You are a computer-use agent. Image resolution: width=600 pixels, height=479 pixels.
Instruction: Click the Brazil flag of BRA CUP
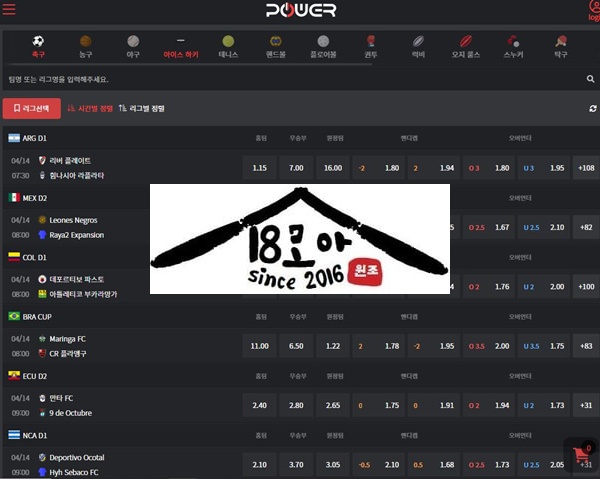pos(14,316)
